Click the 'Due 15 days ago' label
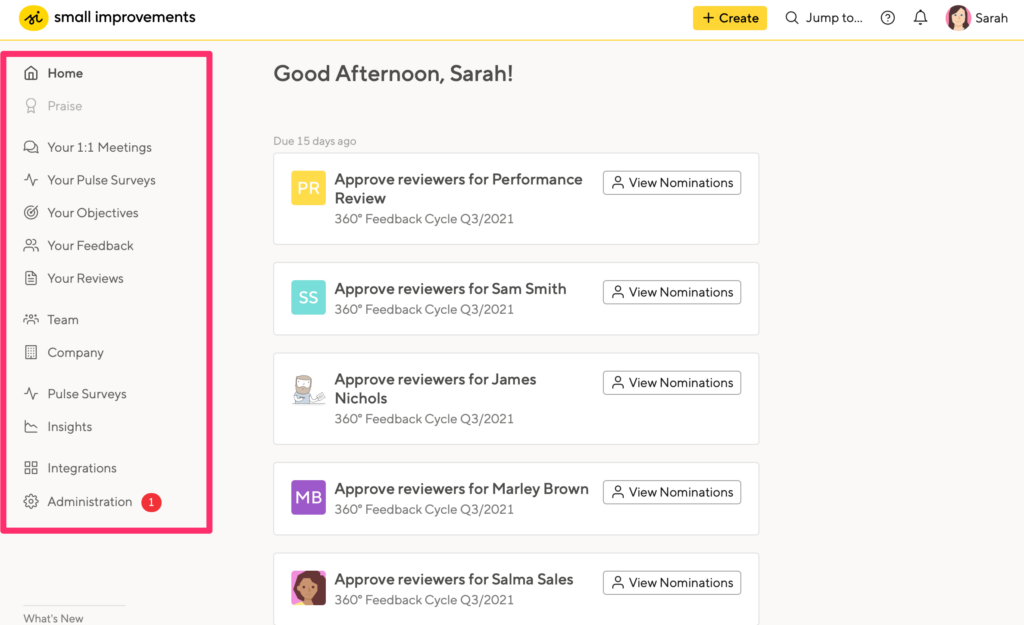Image resolution: width=1024 pixels, height=625 pixels. [x=315, y=141]
